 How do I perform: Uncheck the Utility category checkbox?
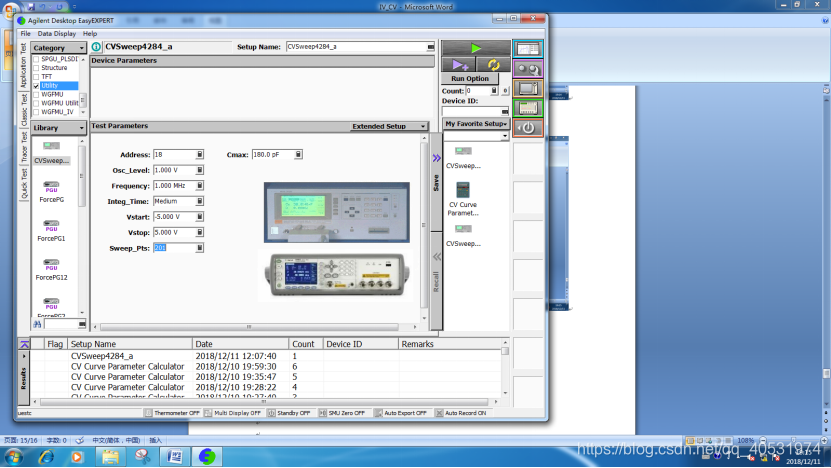pos(37,85)
